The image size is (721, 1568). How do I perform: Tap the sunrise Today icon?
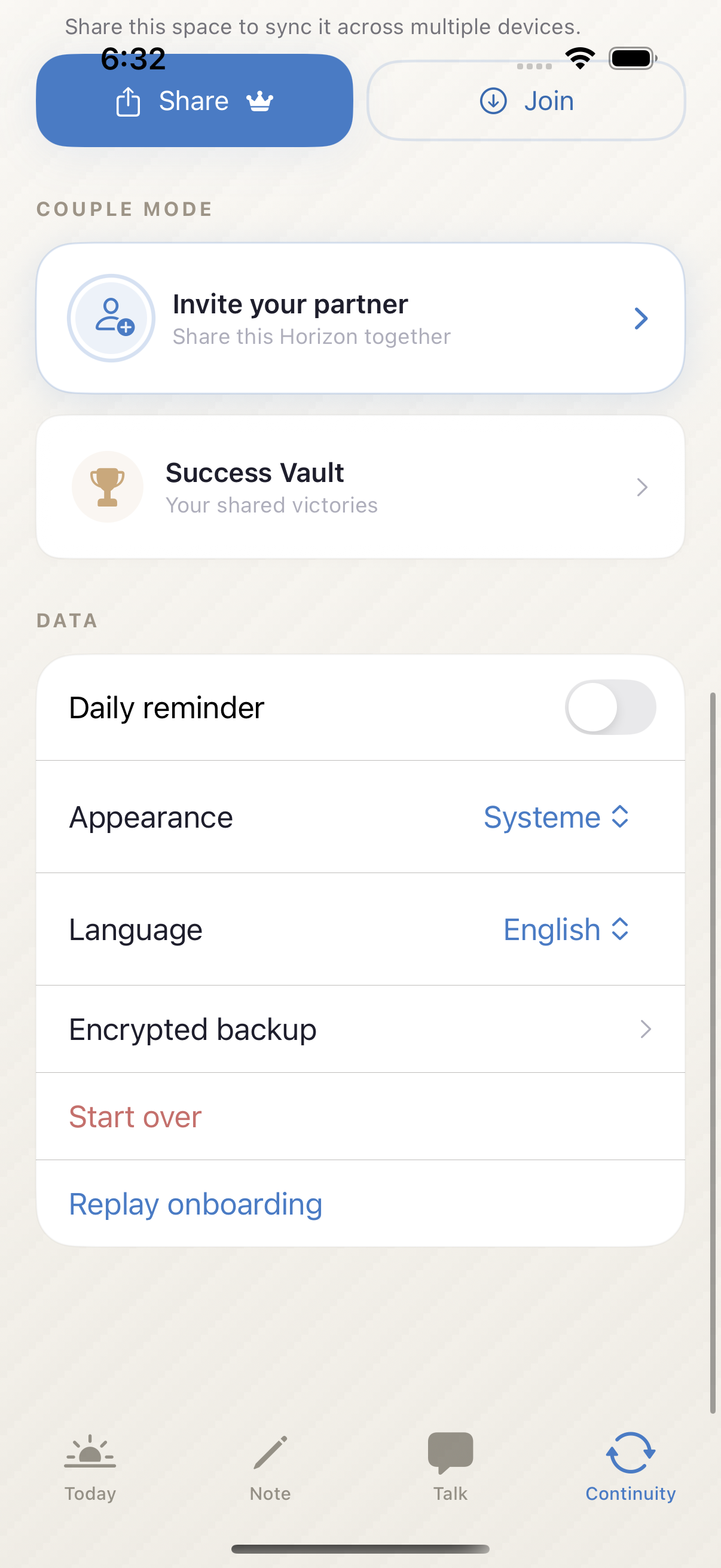[90, 1452]
